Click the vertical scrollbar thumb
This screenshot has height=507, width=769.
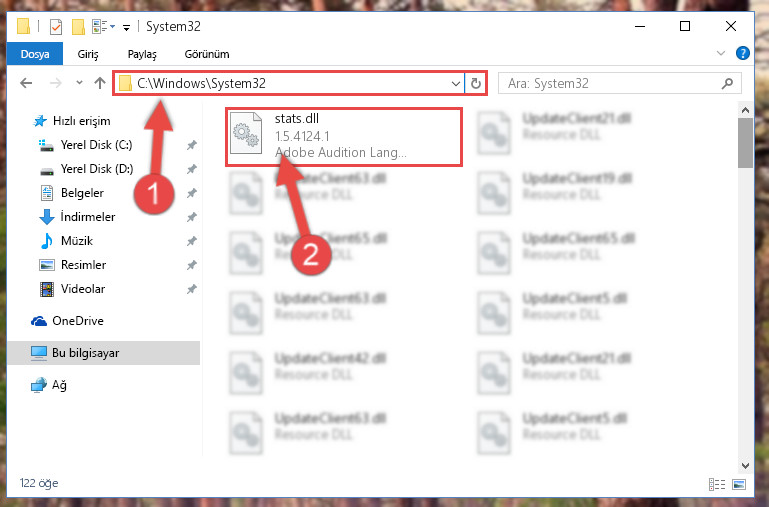coord(745,143)
